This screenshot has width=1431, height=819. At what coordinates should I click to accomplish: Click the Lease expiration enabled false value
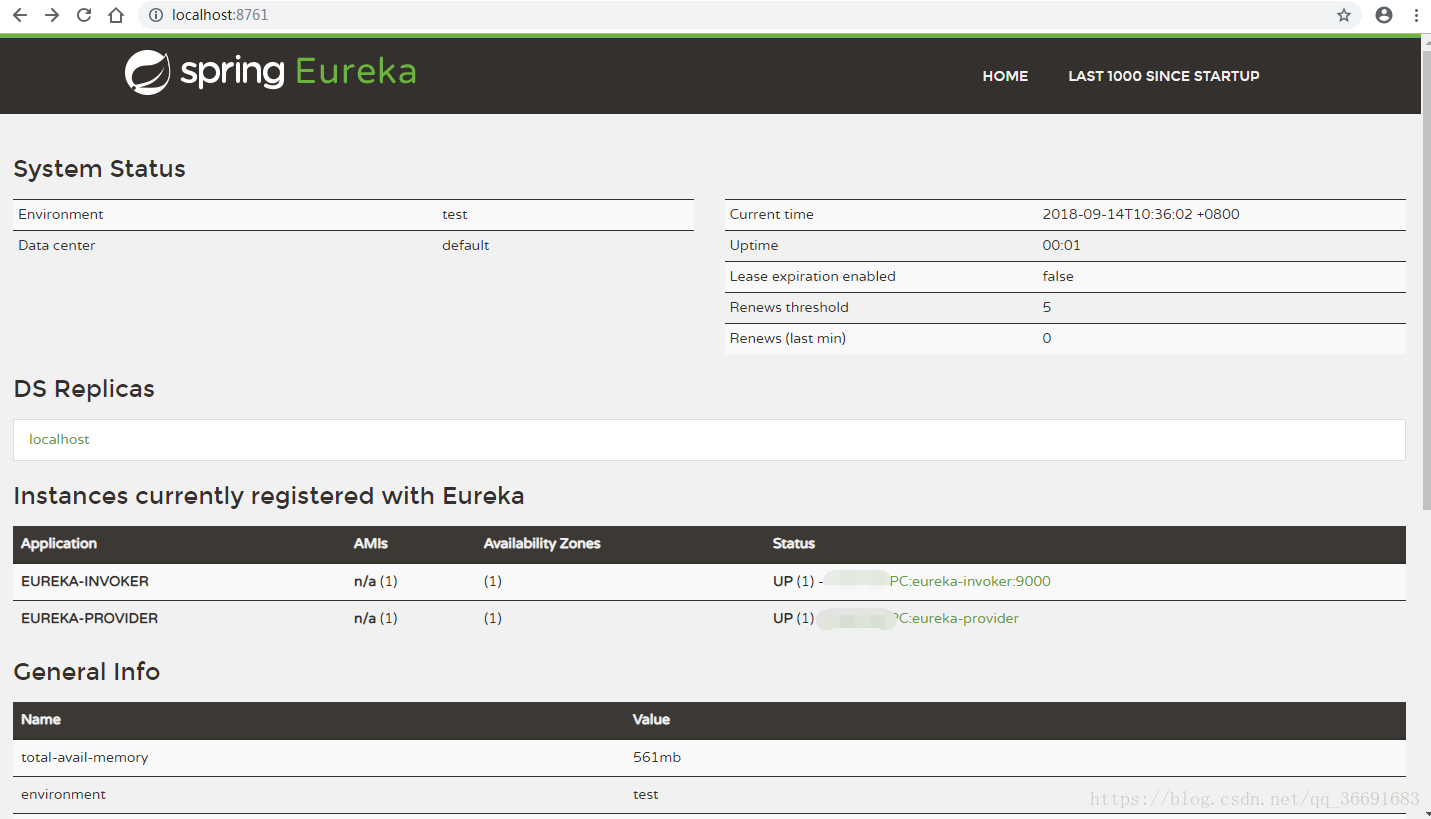coord(1058,276)
